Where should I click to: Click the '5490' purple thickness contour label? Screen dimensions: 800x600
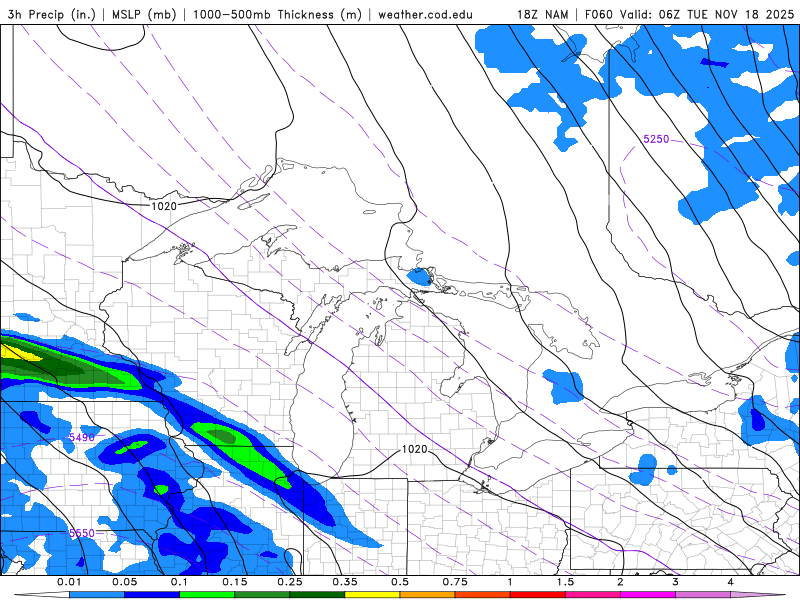(x=82, y=437)
